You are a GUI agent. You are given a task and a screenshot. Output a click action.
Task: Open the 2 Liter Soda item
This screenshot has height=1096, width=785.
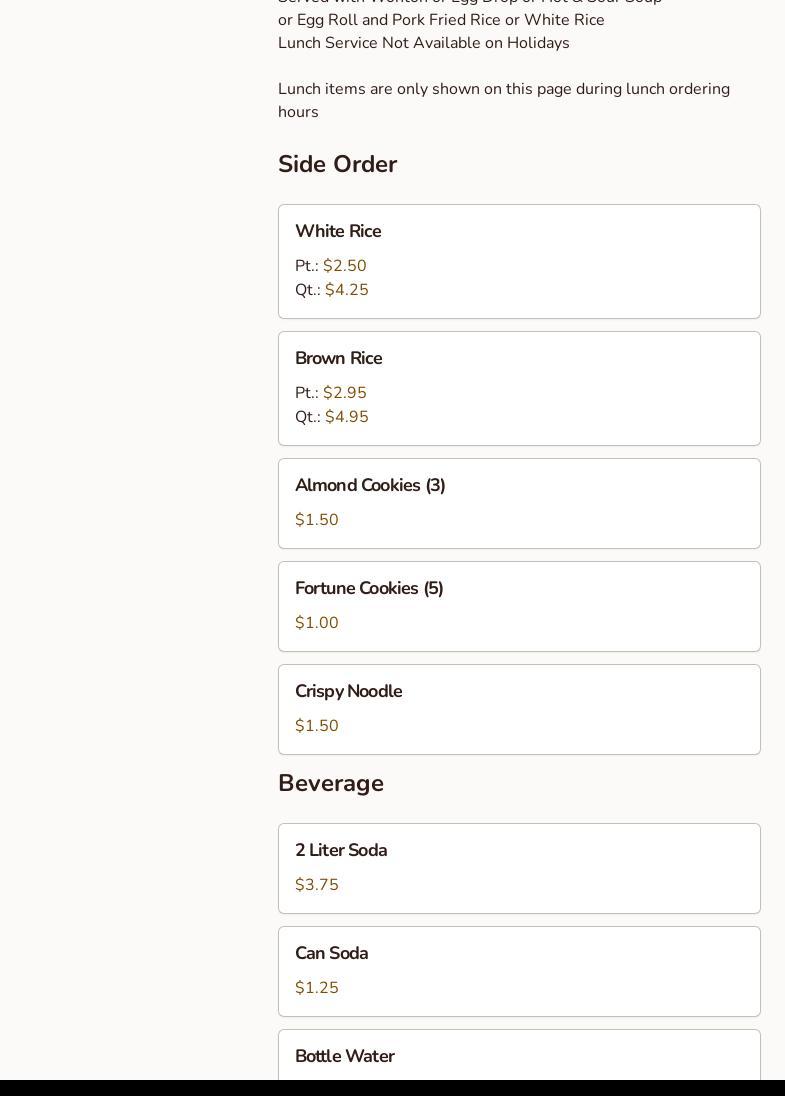tap(341, 851)
